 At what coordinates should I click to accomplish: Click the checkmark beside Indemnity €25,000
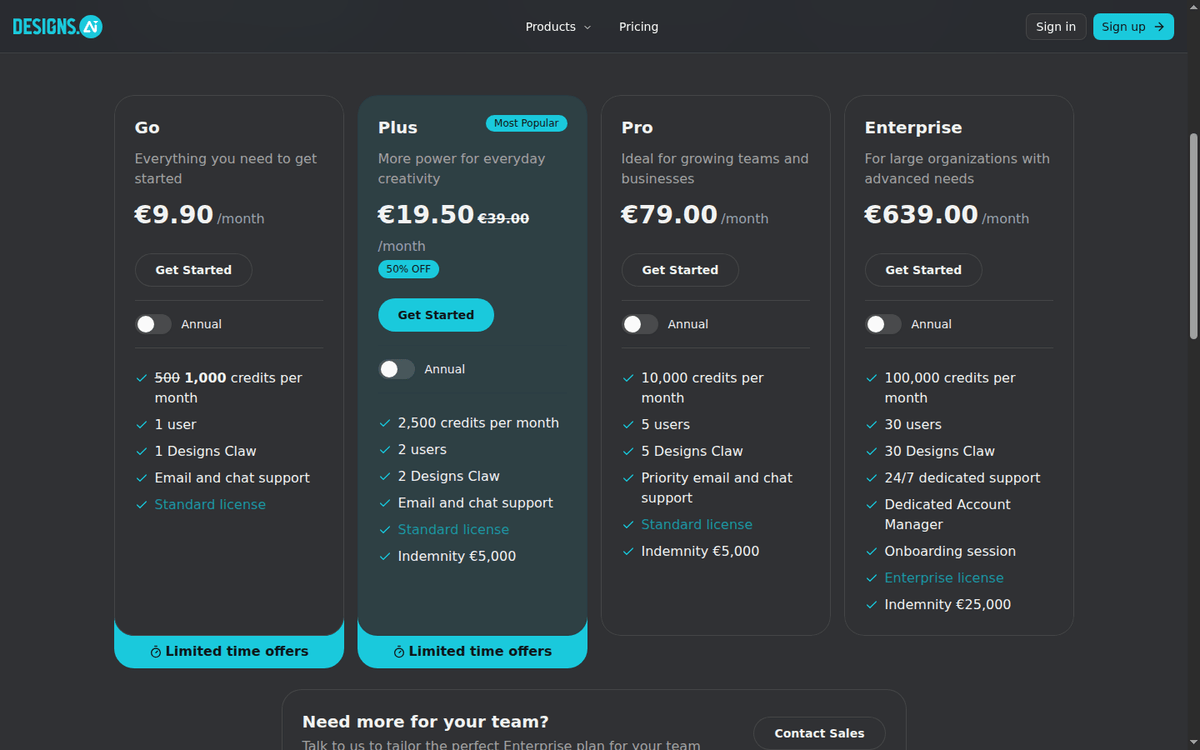pyautogui.click(x=871, y=605)
